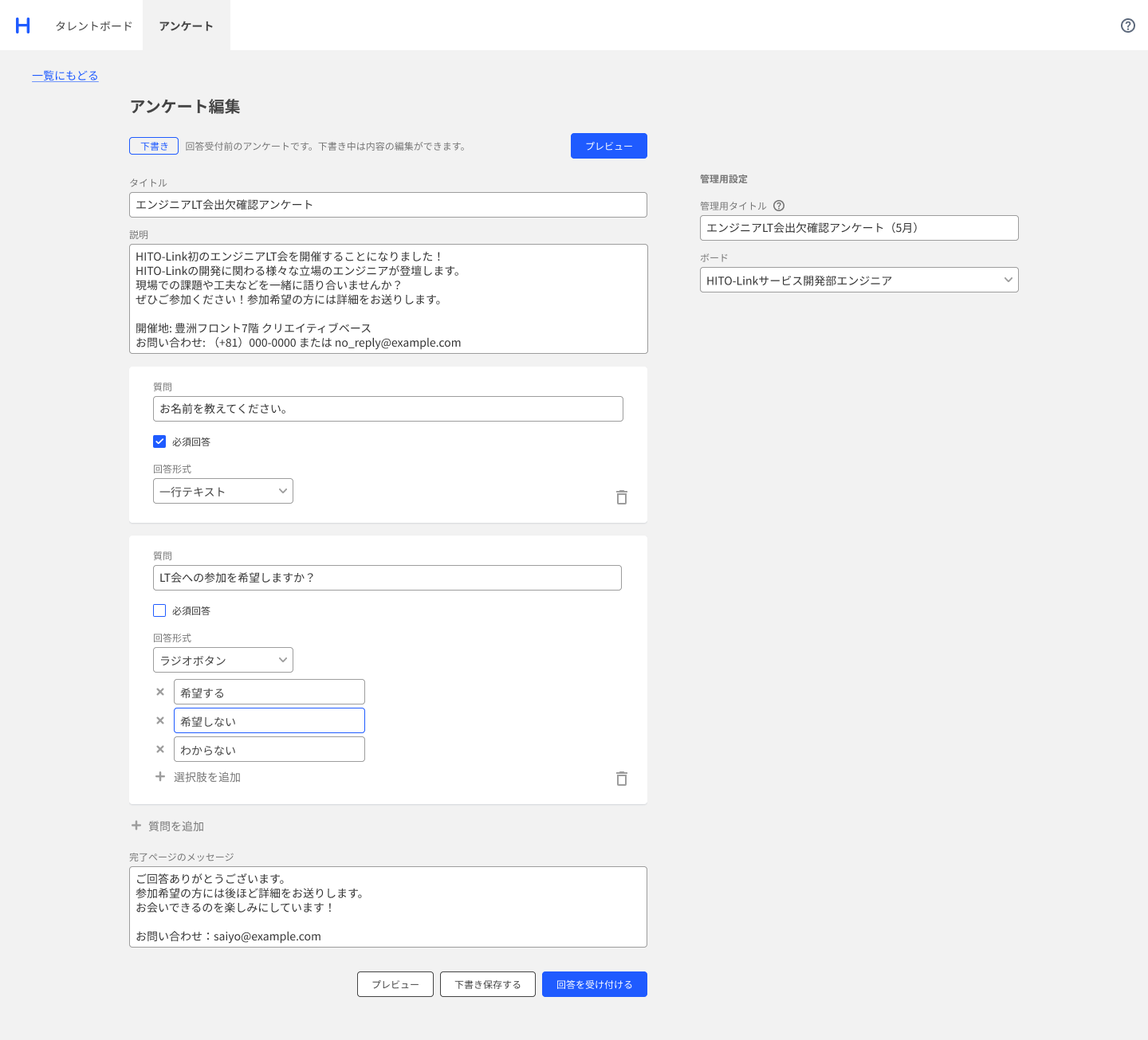The width and height of the screenshot is (1148, 1040).
Task: Toggle 必須回答 checkbox for the name question
Action: [159, 442]
